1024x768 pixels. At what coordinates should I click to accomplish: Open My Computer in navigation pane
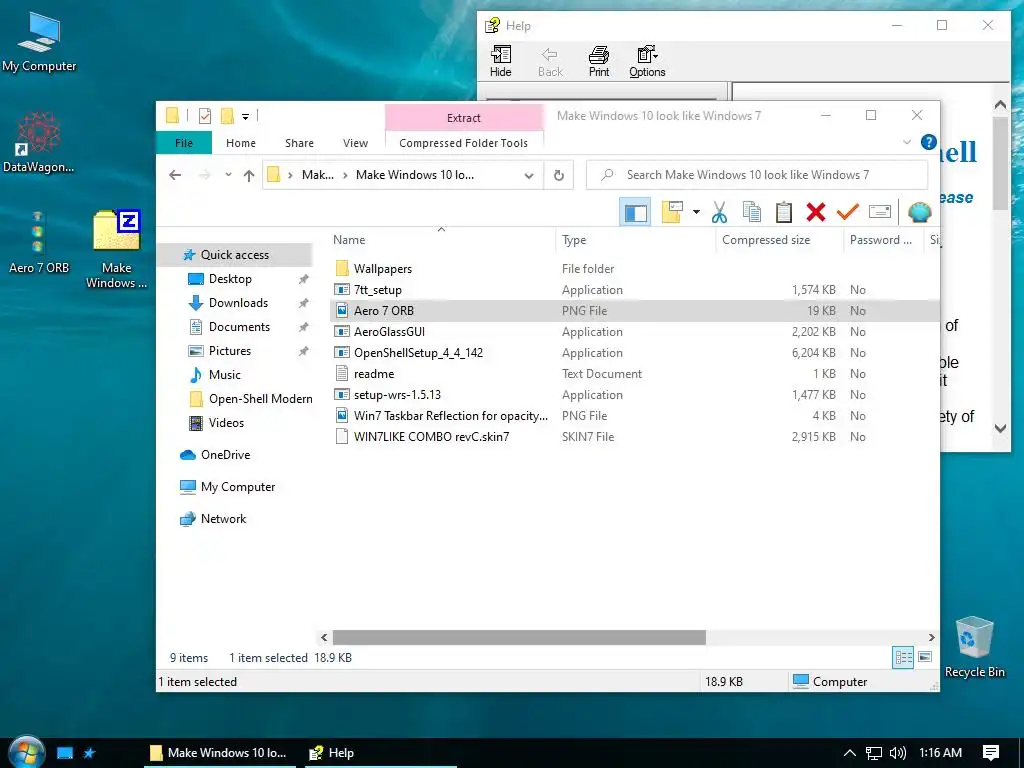[238, 487]
